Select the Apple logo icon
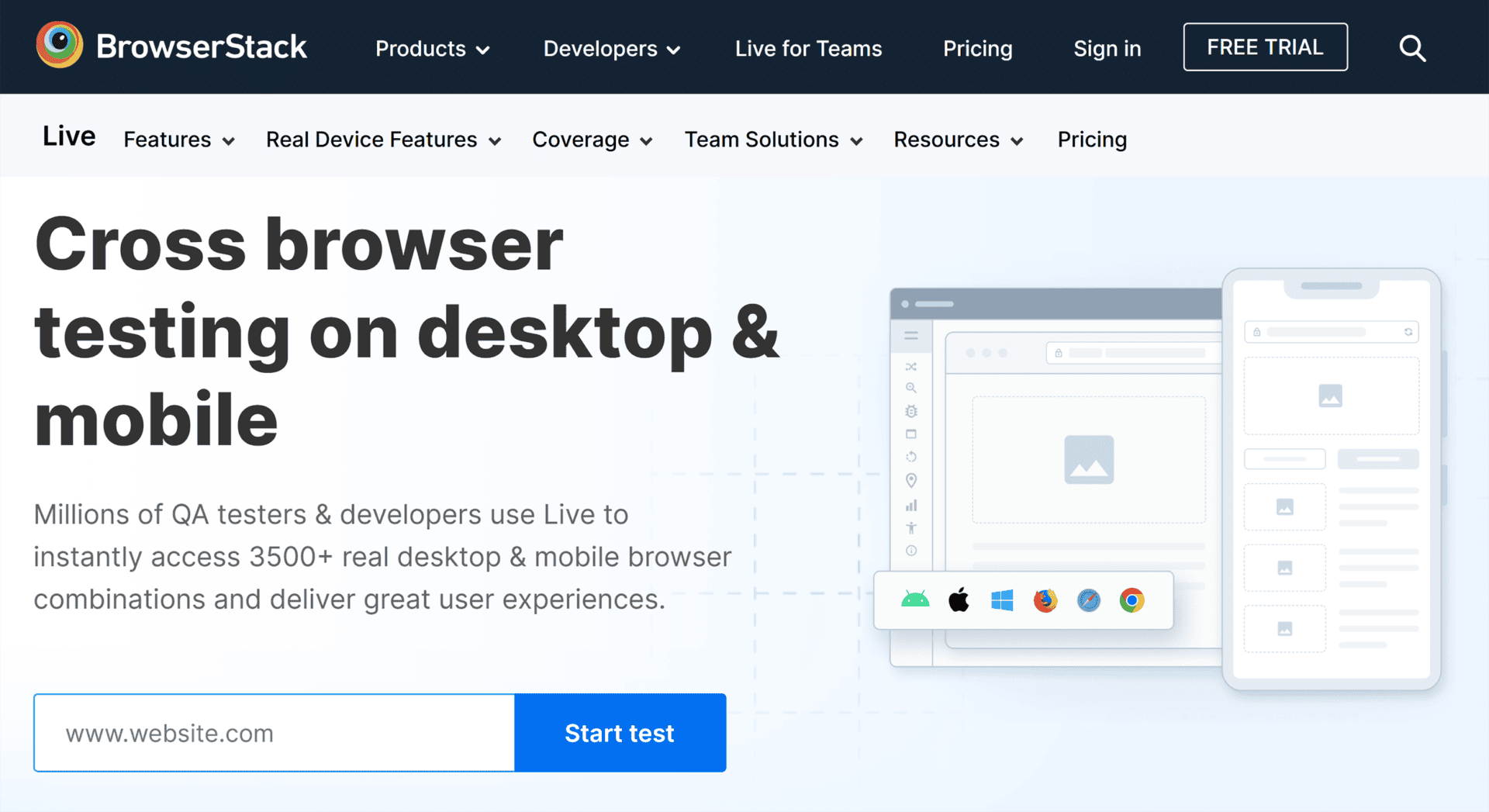Viewport: 1489px width, 812px height. [959, 600]
